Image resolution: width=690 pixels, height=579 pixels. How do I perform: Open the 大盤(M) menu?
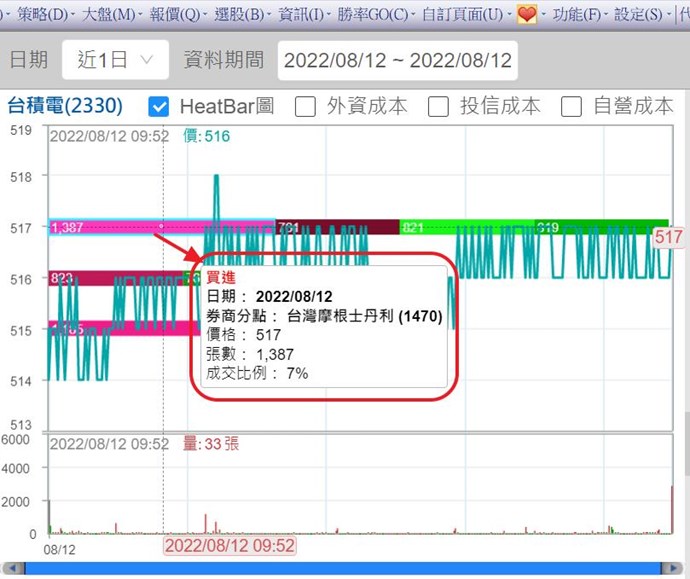pyautogui.click(x=109, y=14)
